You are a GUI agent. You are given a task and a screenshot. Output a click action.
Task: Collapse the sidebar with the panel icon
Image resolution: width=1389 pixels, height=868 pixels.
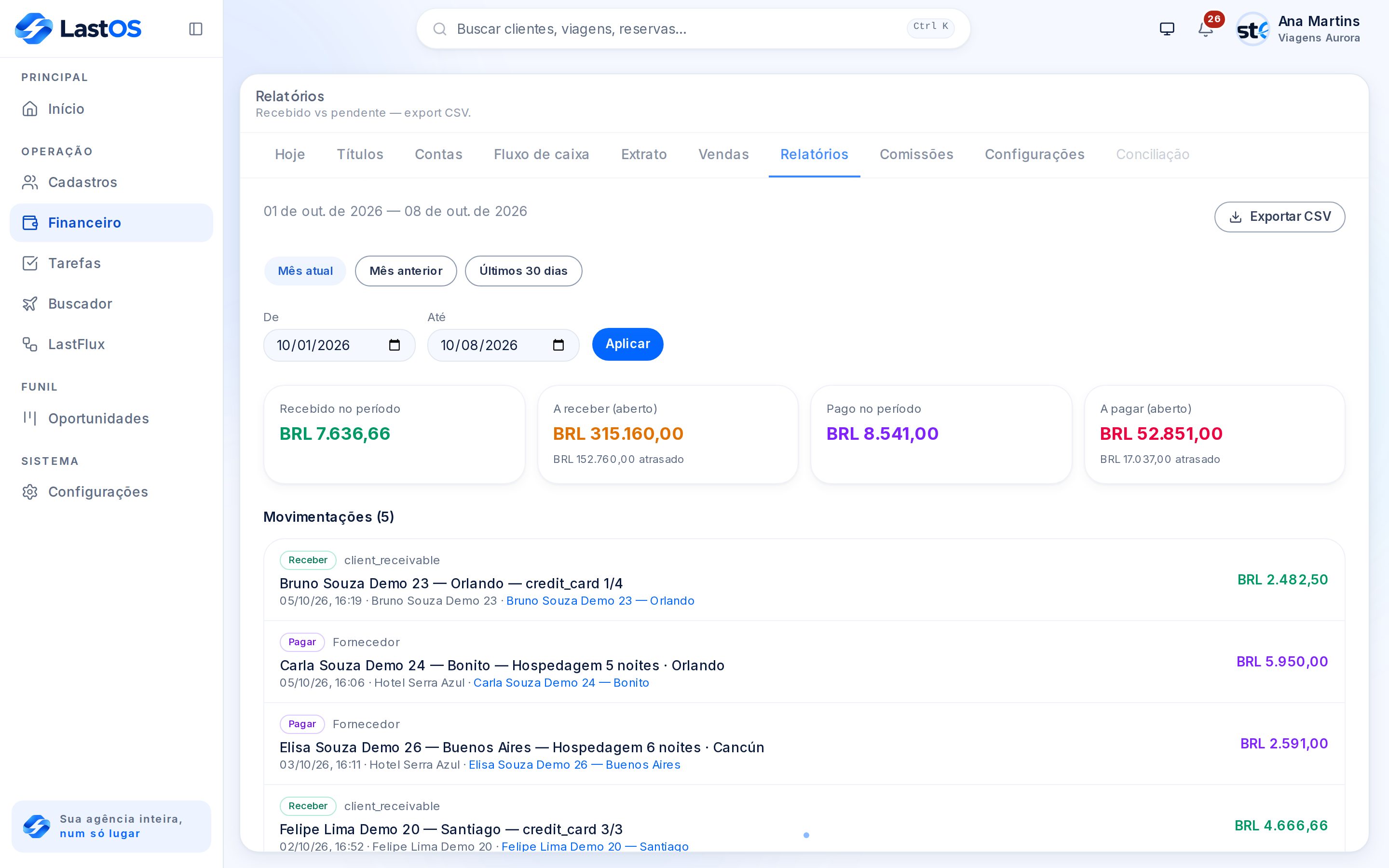pos(196,29)
